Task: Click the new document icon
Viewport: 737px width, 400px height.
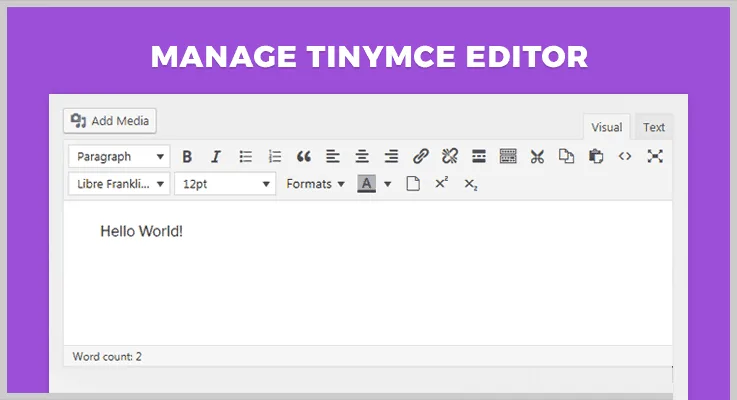Action: pyautogui.click(x=413, y=184)
